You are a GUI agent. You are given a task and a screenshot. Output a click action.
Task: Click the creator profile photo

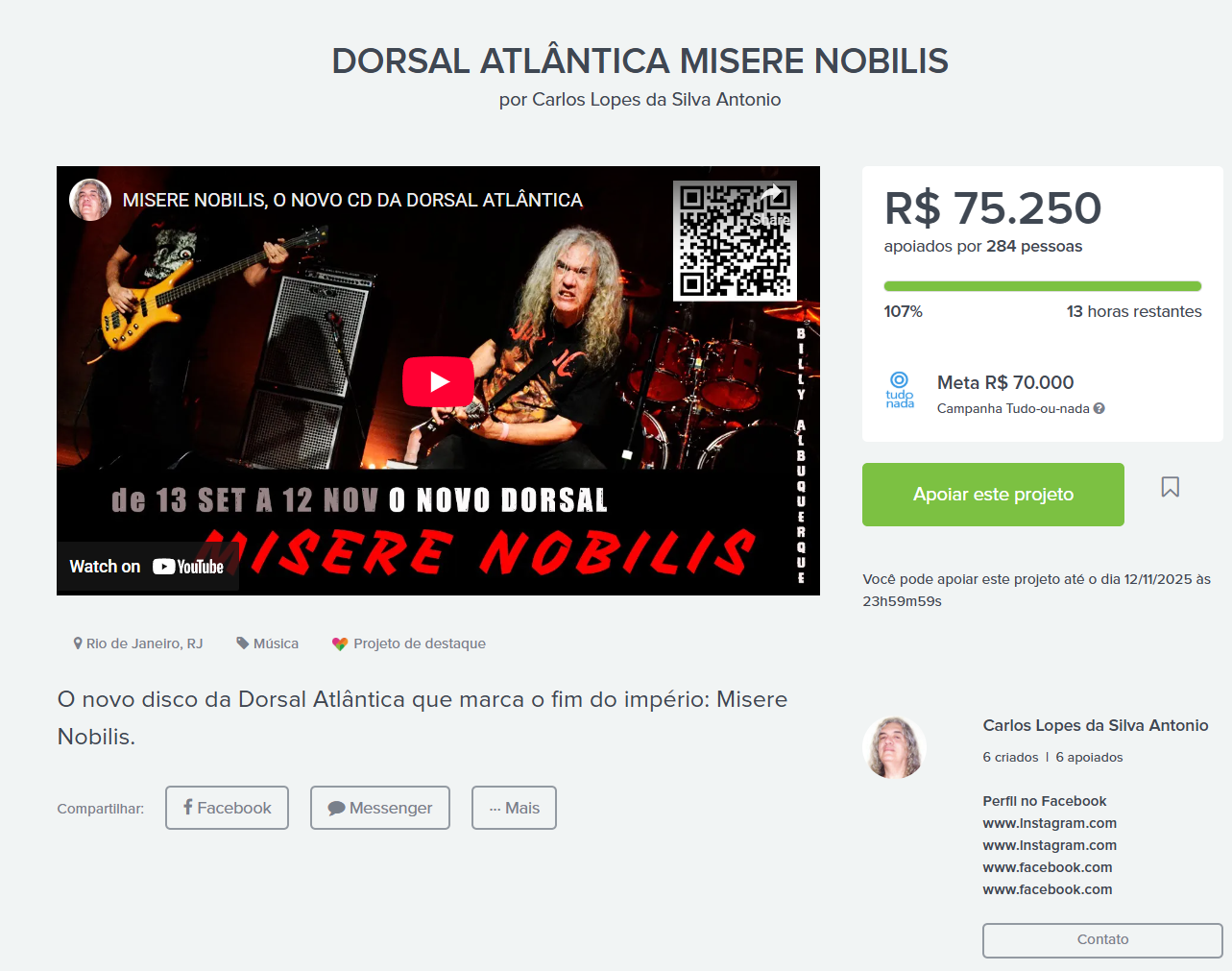tap(895, 747)
